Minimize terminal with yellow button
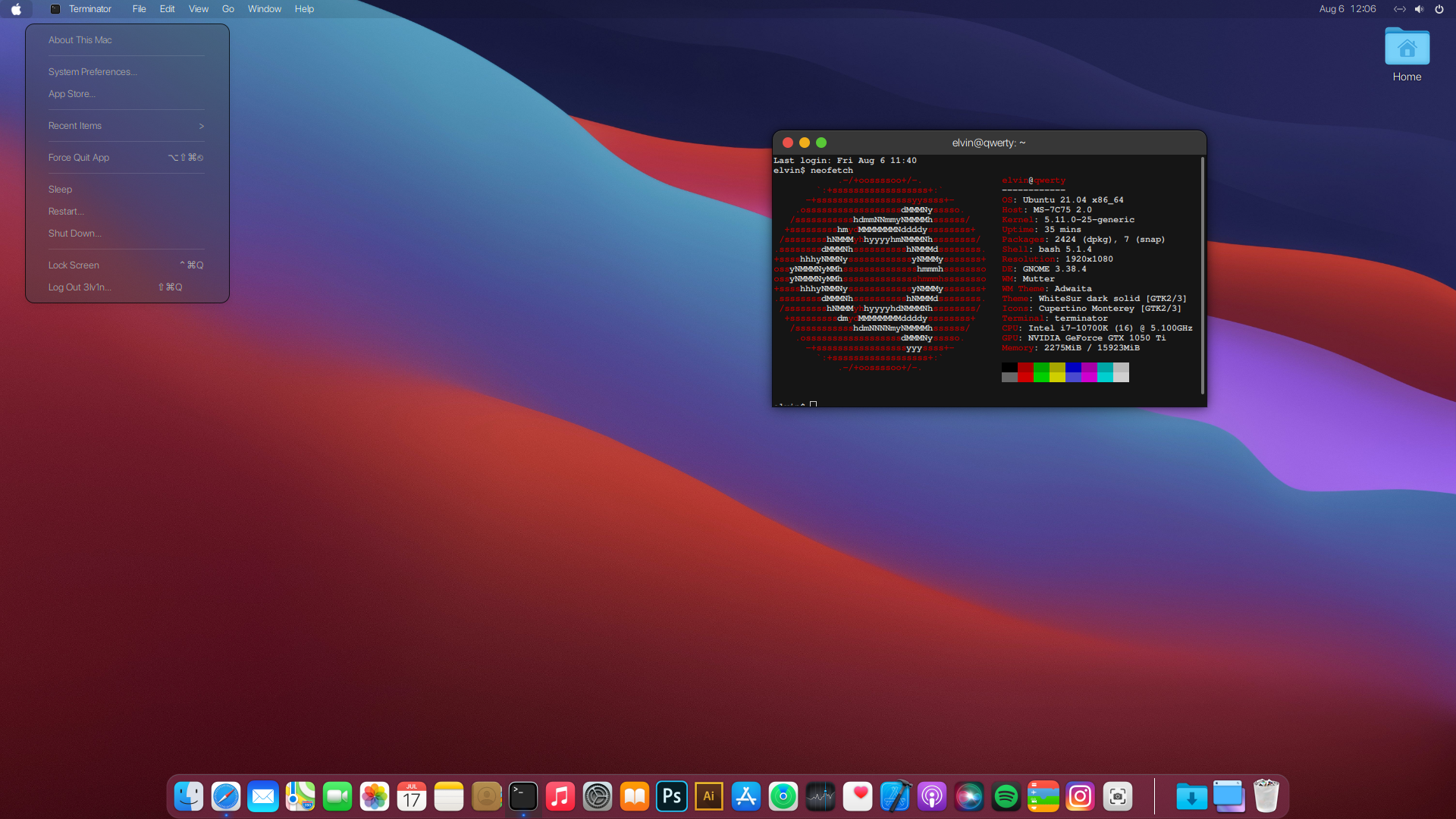 805,143
